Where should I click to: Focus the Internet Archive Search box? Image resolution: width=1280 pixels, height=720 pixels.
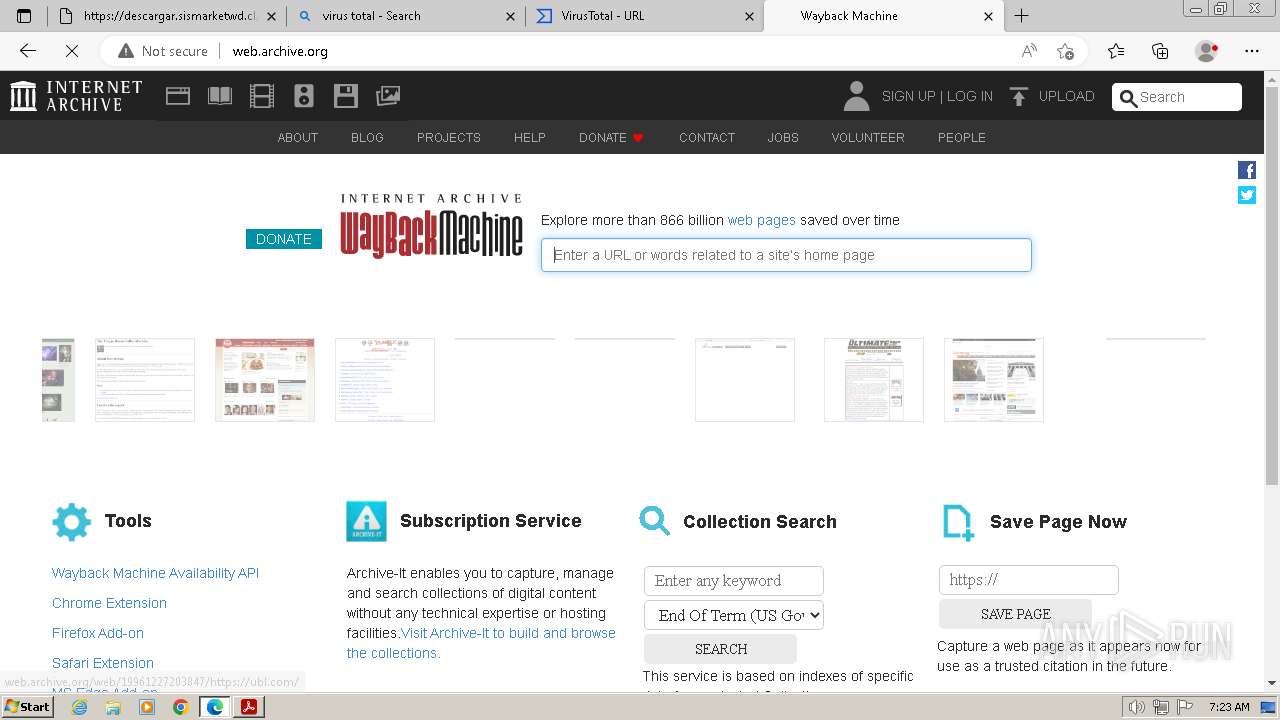pos(1177,97)
